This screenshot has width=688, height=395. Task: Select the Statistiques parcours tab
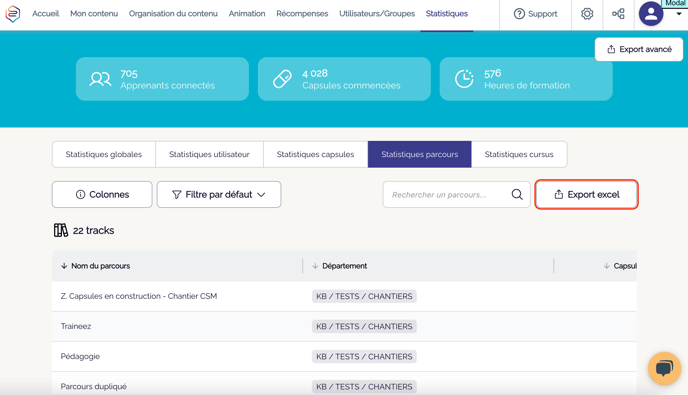[x=419, y=154]
